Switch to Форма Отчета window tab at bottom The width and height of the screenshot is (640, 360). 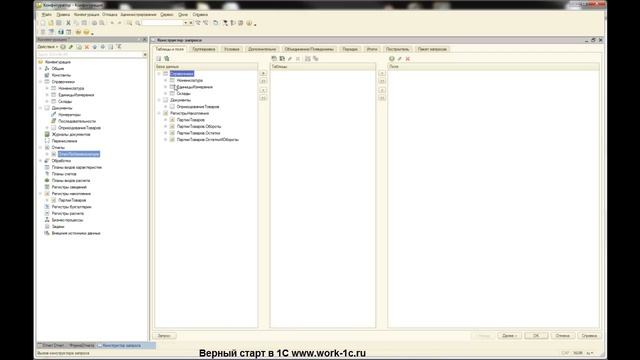pyautogui.click(x=82, y=345)
